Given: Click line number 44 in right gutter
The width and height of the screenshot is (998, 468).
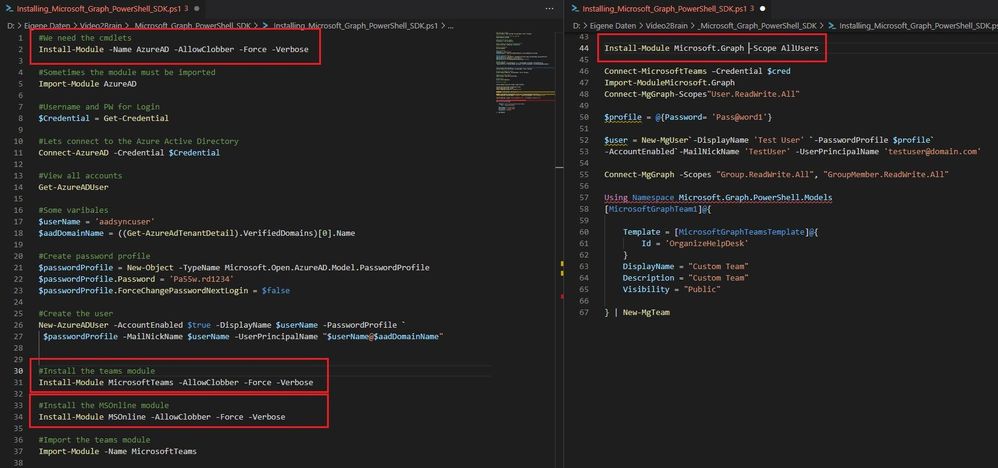Looking at the screenshot, I should click(x=584, y=48).
